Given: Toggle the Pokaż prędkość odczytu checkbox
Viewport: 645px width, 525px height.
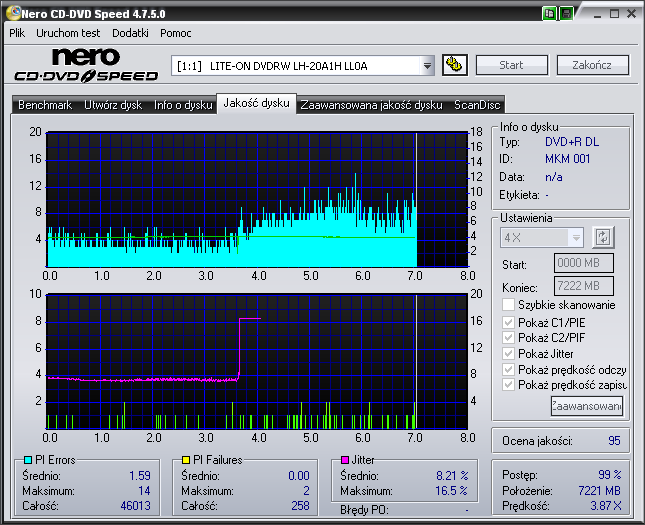Looking at the screenshot, I should [x=508, y=369].
